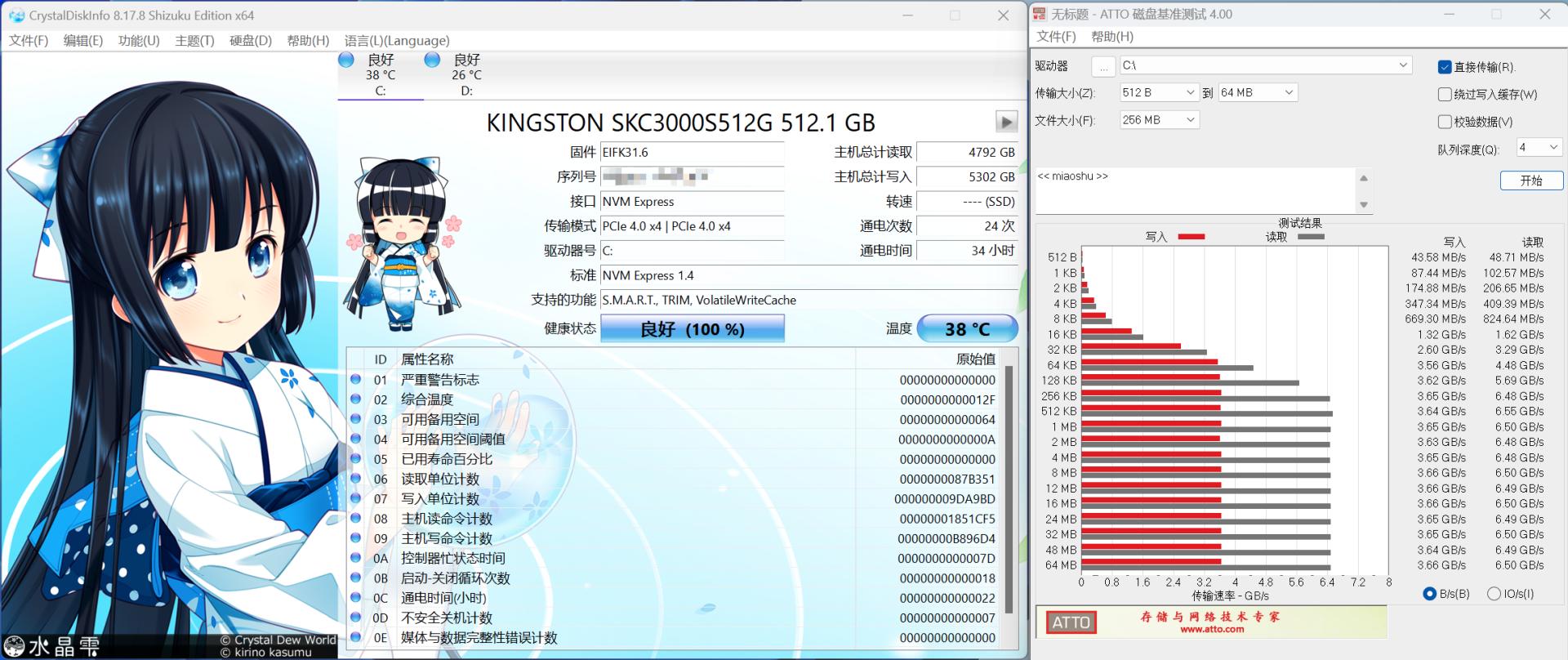The image size is (1568, 660).
Task: Click status orb for 严重警告标志 row
Action: (x=355, y=379)
